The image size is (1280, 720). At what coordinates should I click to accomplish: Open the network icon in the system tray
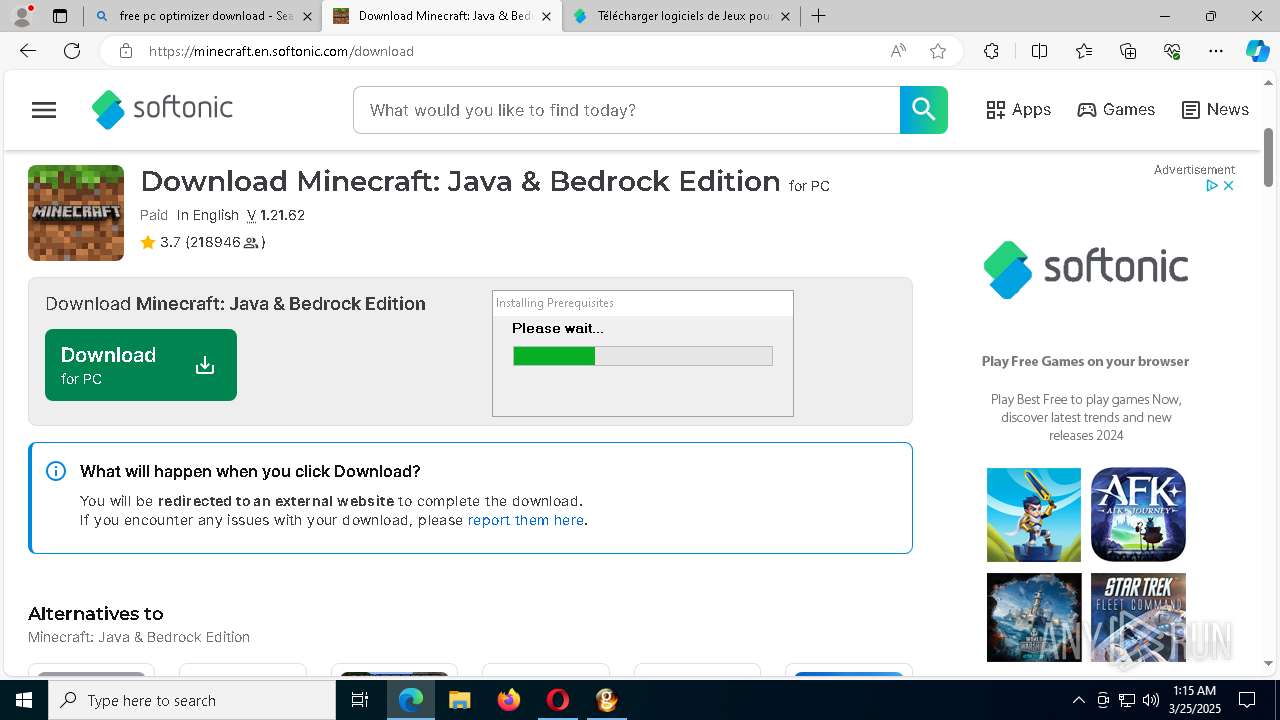[x=1127, y=700]
